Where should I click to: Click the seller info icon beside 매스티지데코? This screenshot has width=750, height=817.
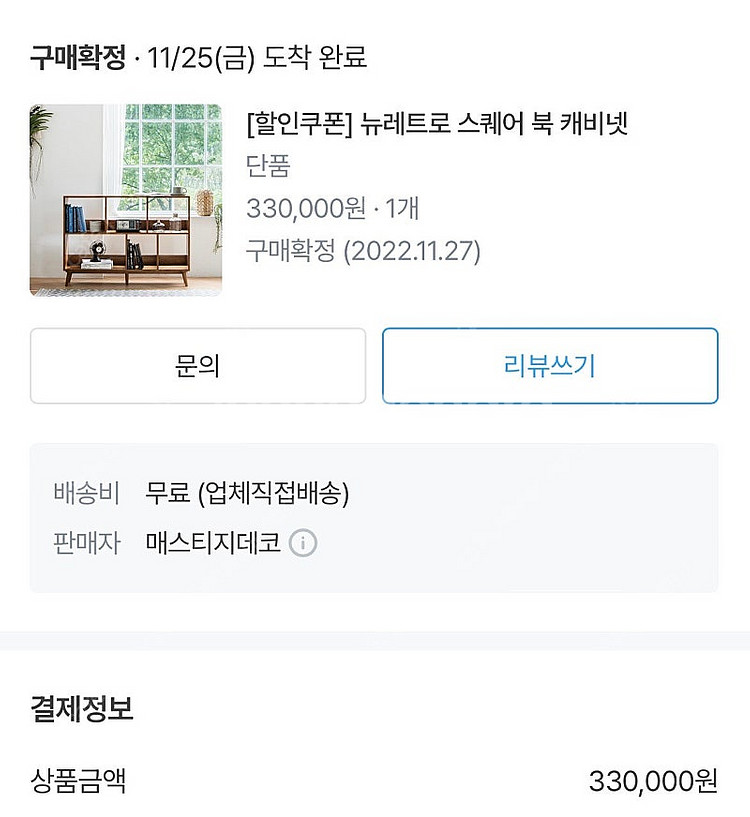coord(303,543)
